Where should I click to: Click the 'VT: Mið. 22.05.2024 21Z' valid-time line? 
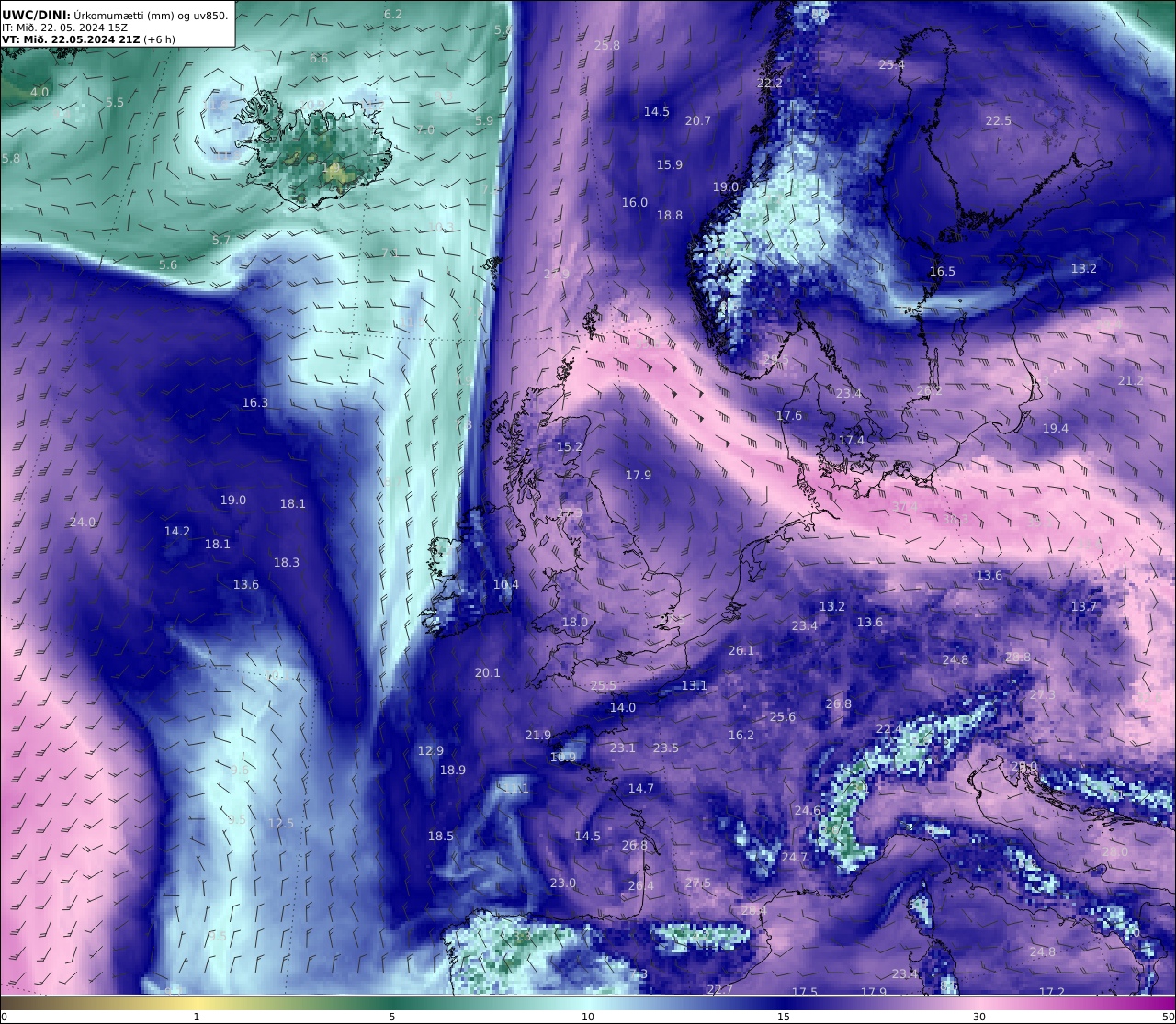tap(71, 39)
